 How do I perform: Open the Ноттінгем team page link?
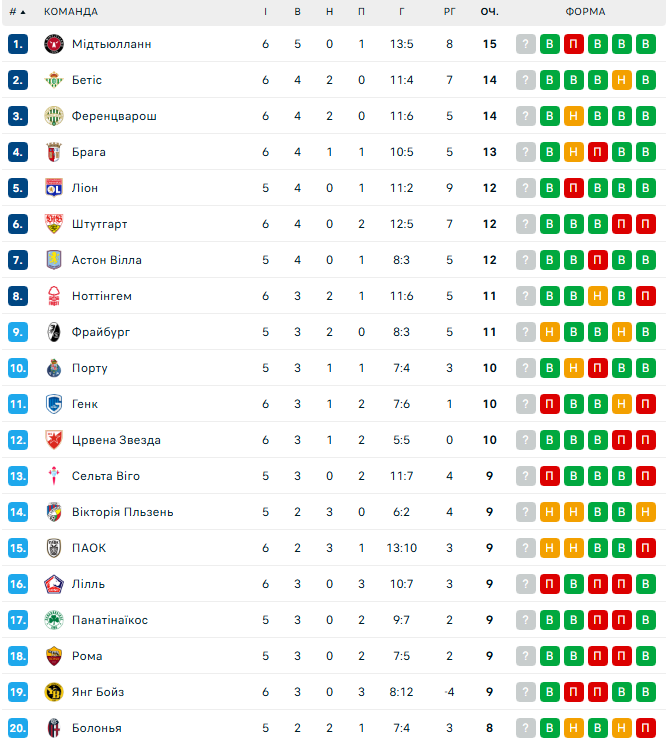[102, 296]
